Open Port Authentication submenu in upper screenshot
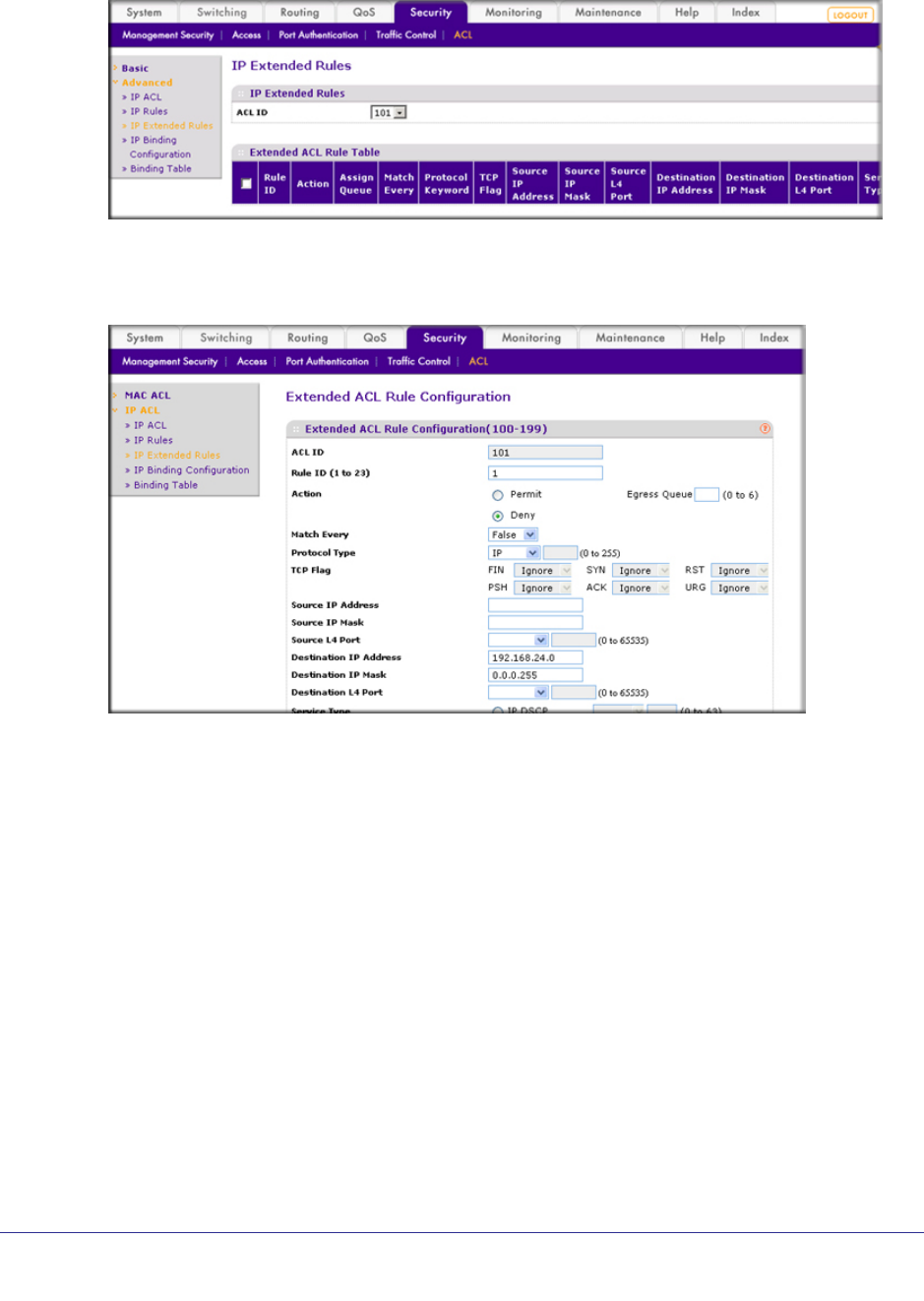The height and width of the screenshot is (1301, 924). point(318,35)
